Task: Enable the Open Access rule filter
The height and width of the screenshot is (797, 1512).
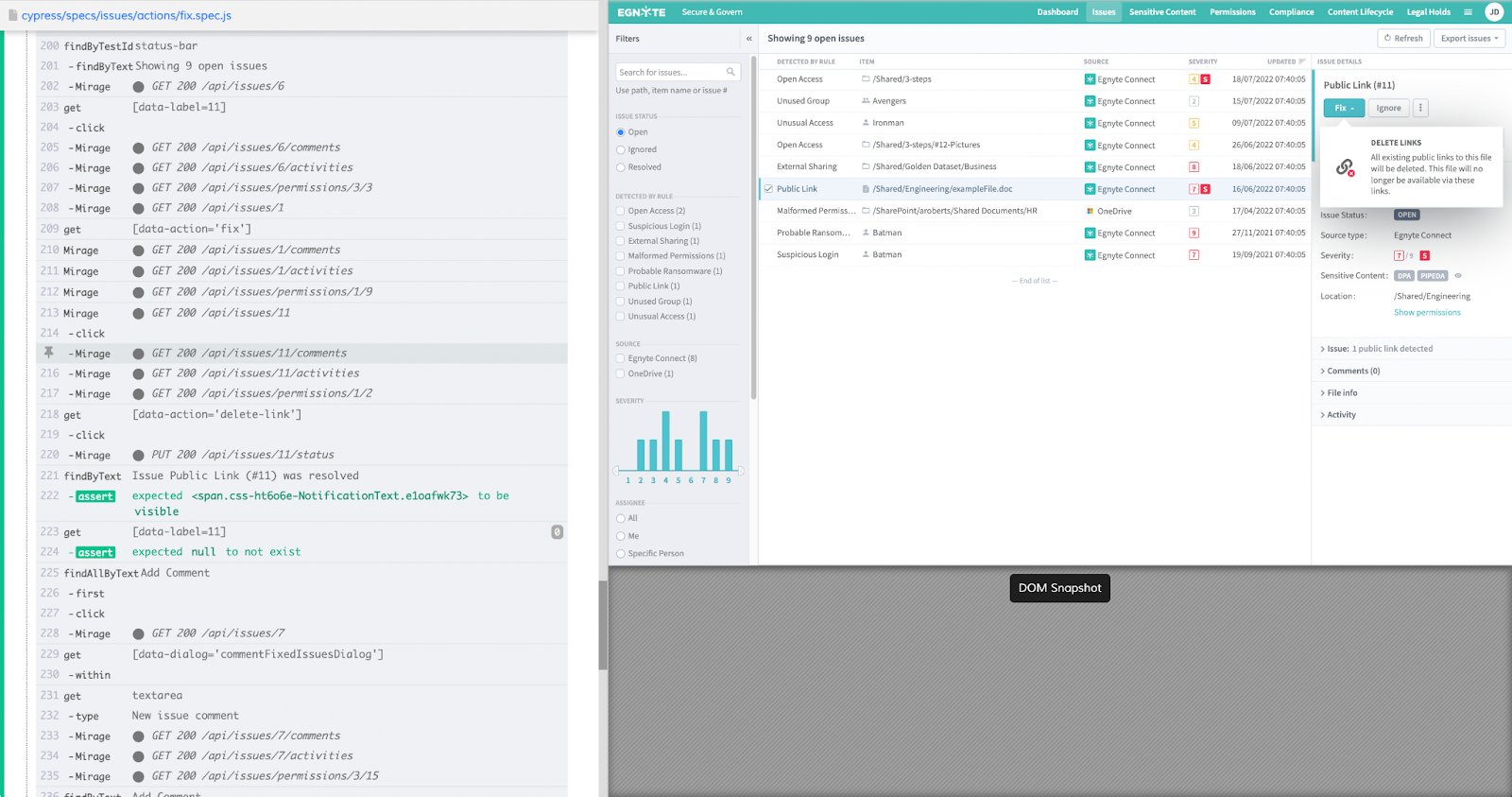Action: coord(621,211)
